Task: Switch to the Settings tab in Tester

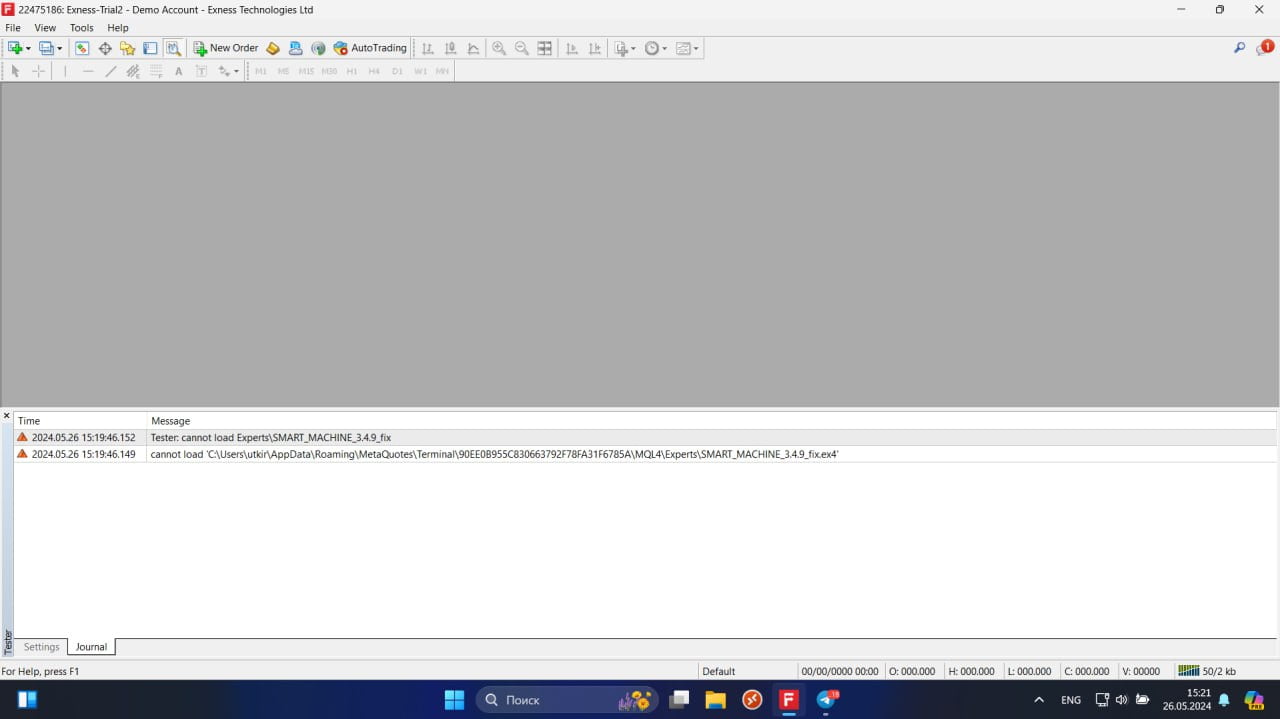Action: [42, 647]
